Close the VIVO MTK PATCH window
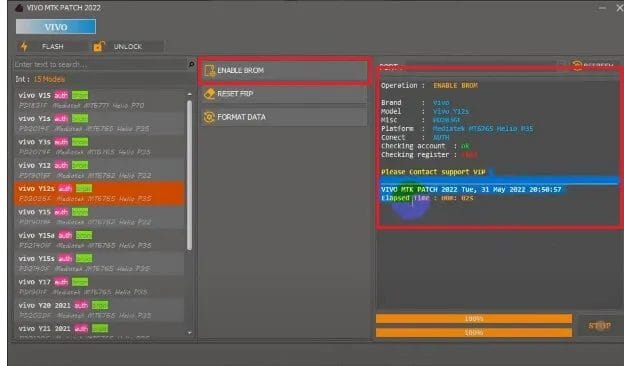The height and width of the screenshot is (366, 624). click(619, 8)
